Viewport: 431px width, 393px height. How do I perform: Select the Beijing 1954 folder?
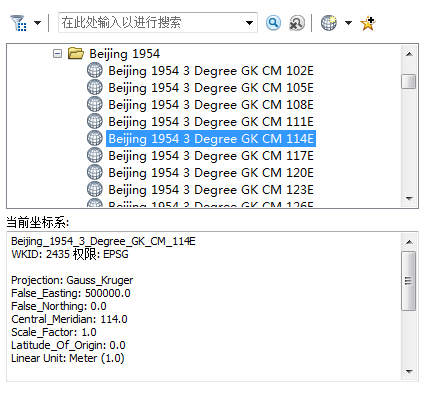(124, 54)
